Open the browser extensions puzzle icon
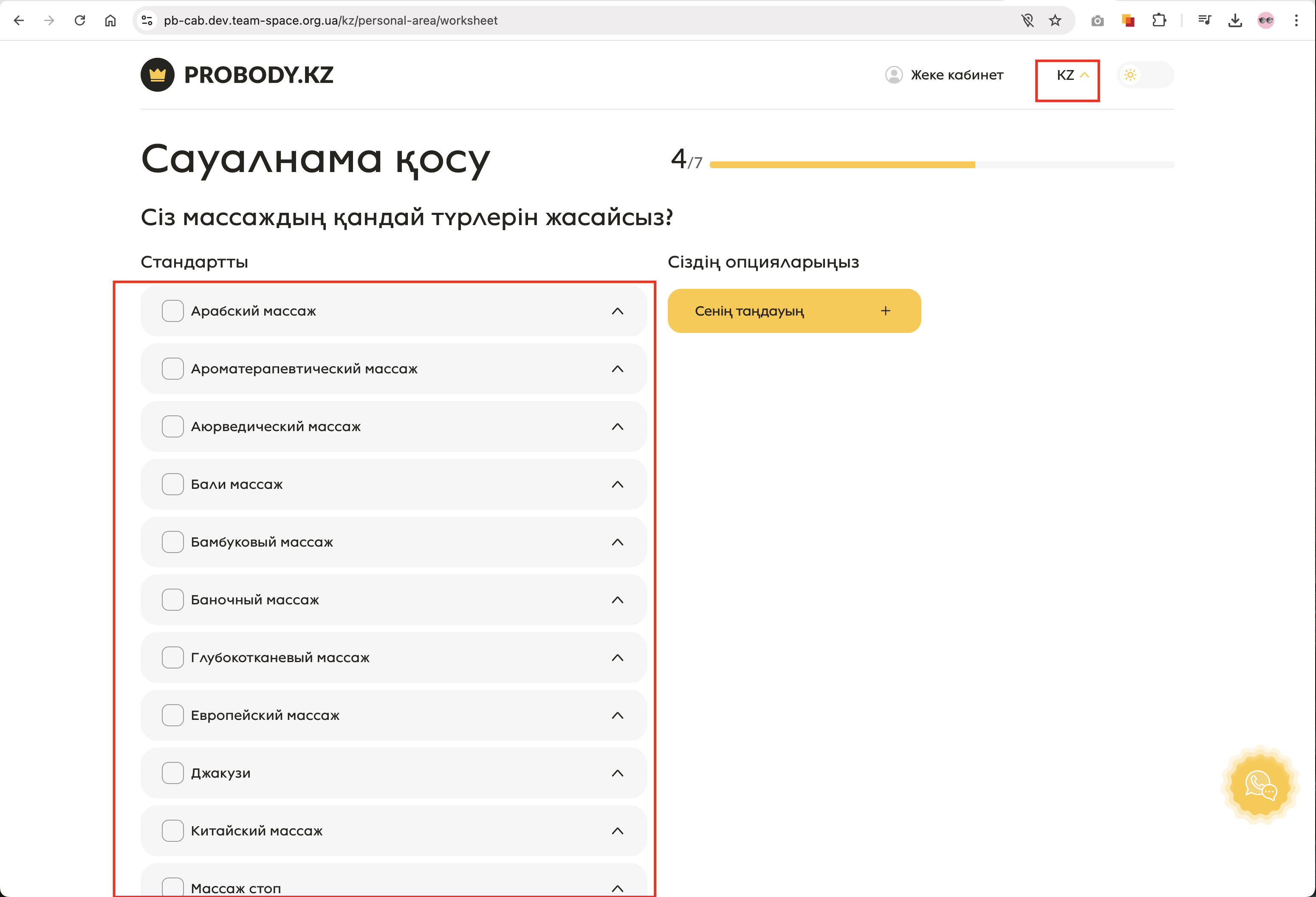This screenshot has width=1316, height=897. click(1158, 21)
